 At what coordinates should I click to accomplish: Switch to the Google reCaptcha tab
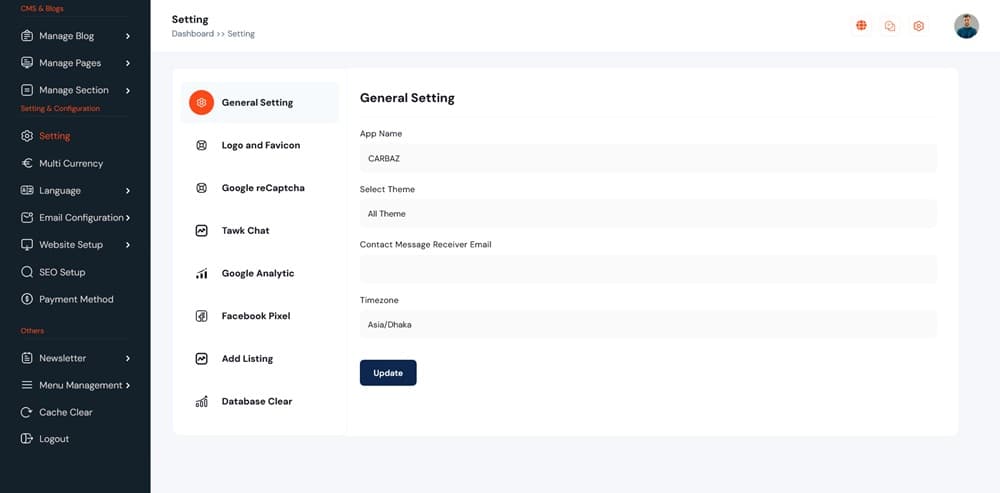(262, 188)
